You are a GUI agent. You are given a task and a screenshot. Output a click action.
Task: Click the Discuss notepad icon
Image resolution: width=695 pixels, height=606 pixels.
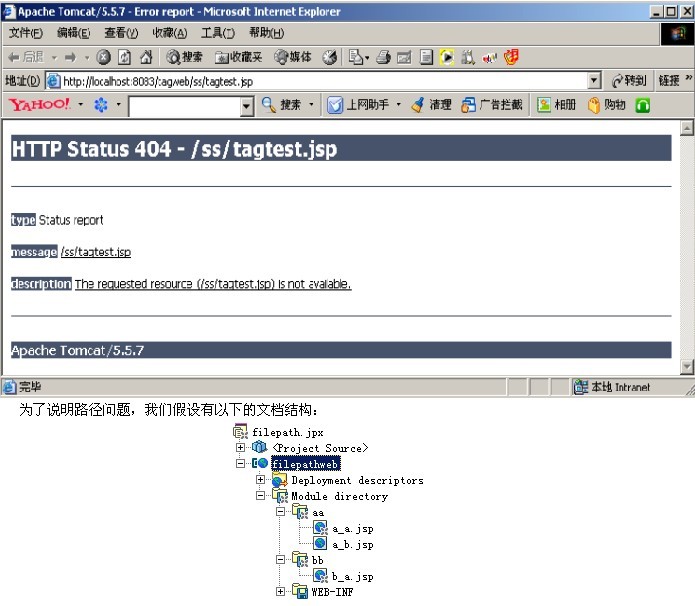(426, 57)
